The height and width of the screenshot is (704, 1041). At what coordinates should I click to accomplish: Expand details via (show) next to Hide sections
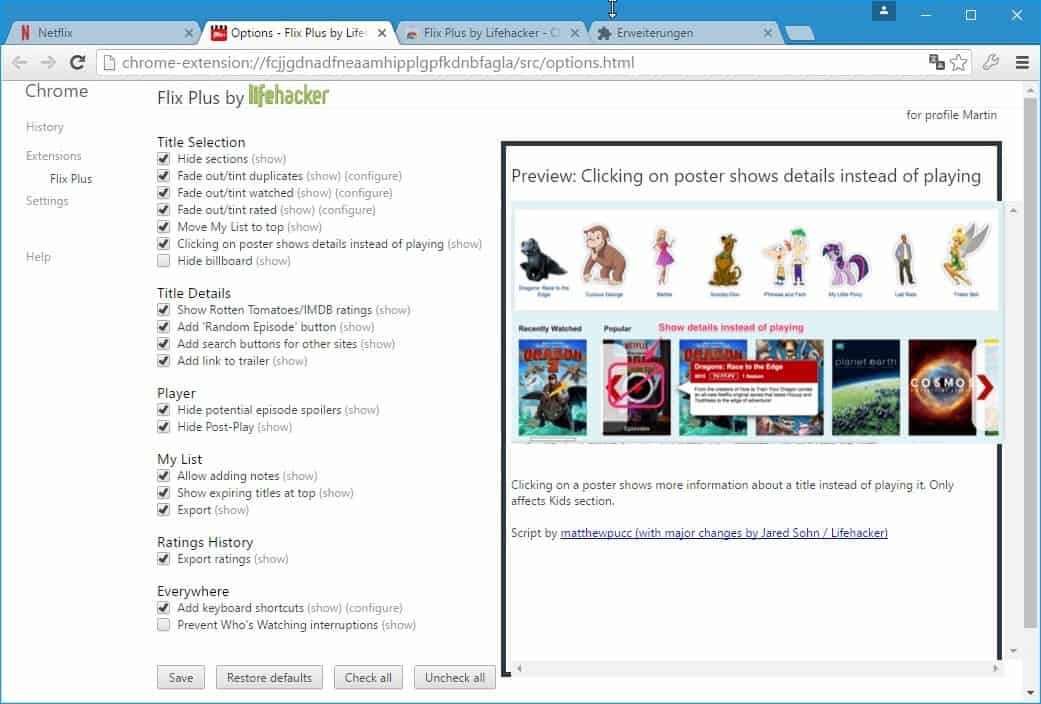pos(268,158)
